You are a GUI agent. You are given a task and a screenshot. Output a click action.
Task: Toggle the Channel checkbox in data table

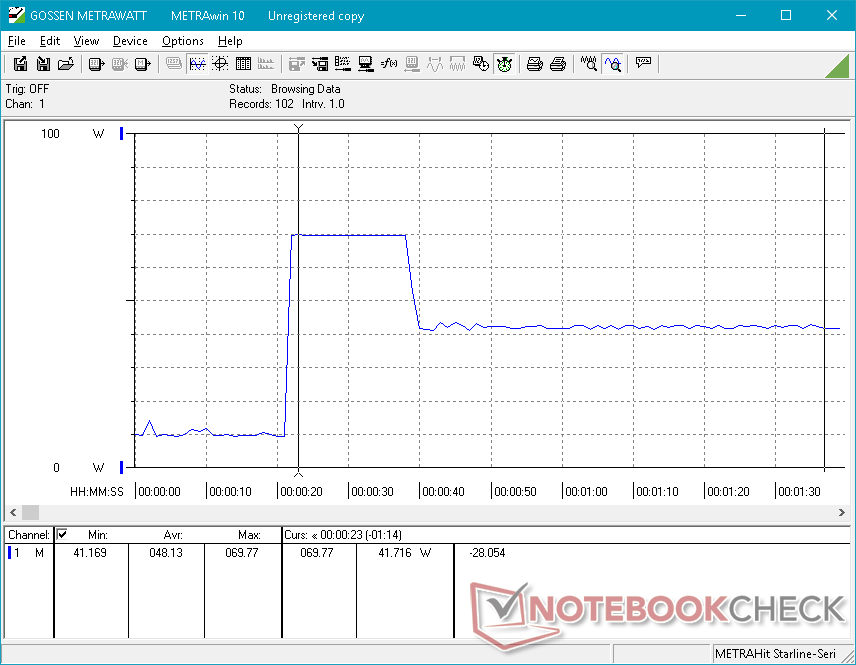click(62, 535)
